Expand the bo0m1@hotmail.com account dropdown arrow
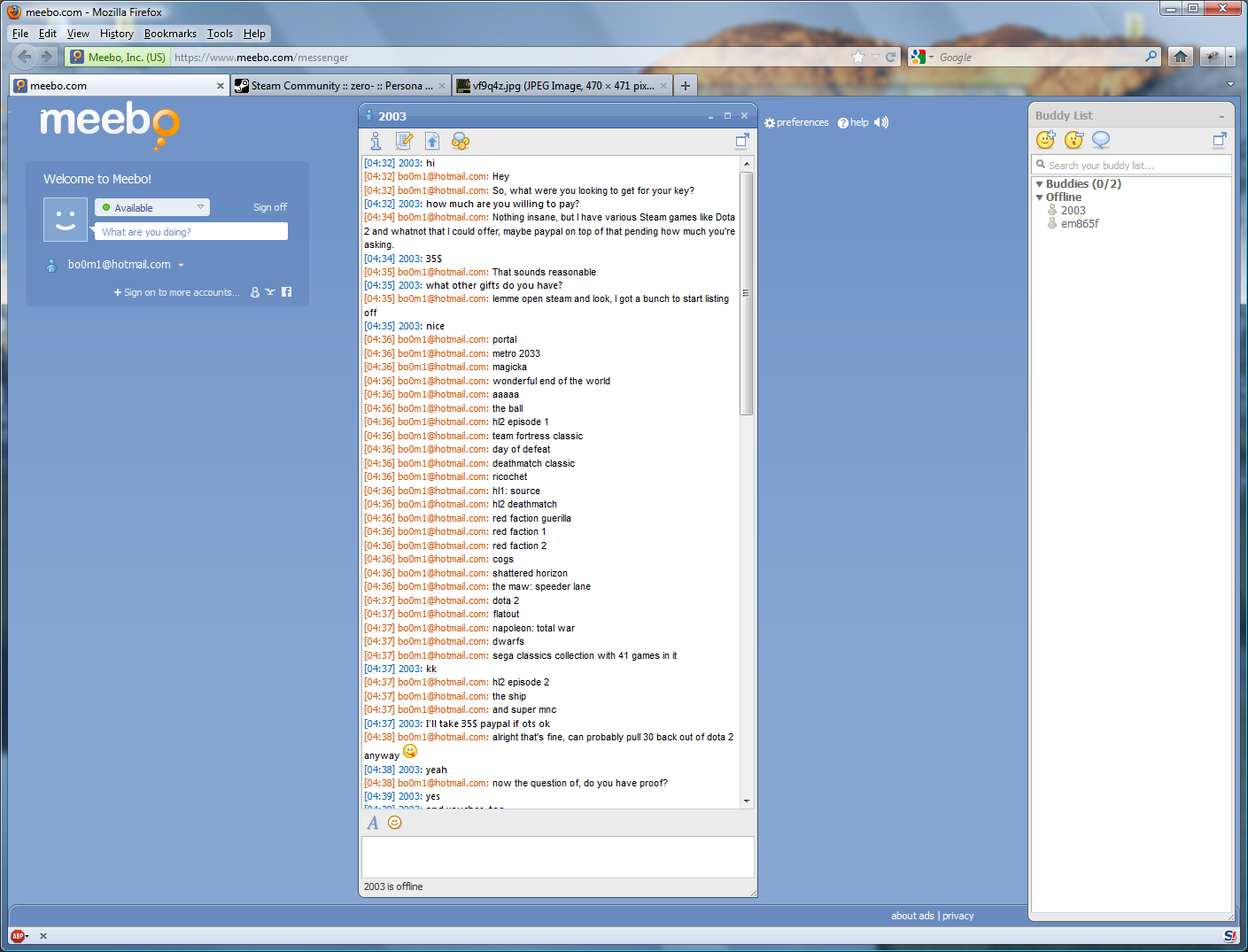 tap(181, 265)
